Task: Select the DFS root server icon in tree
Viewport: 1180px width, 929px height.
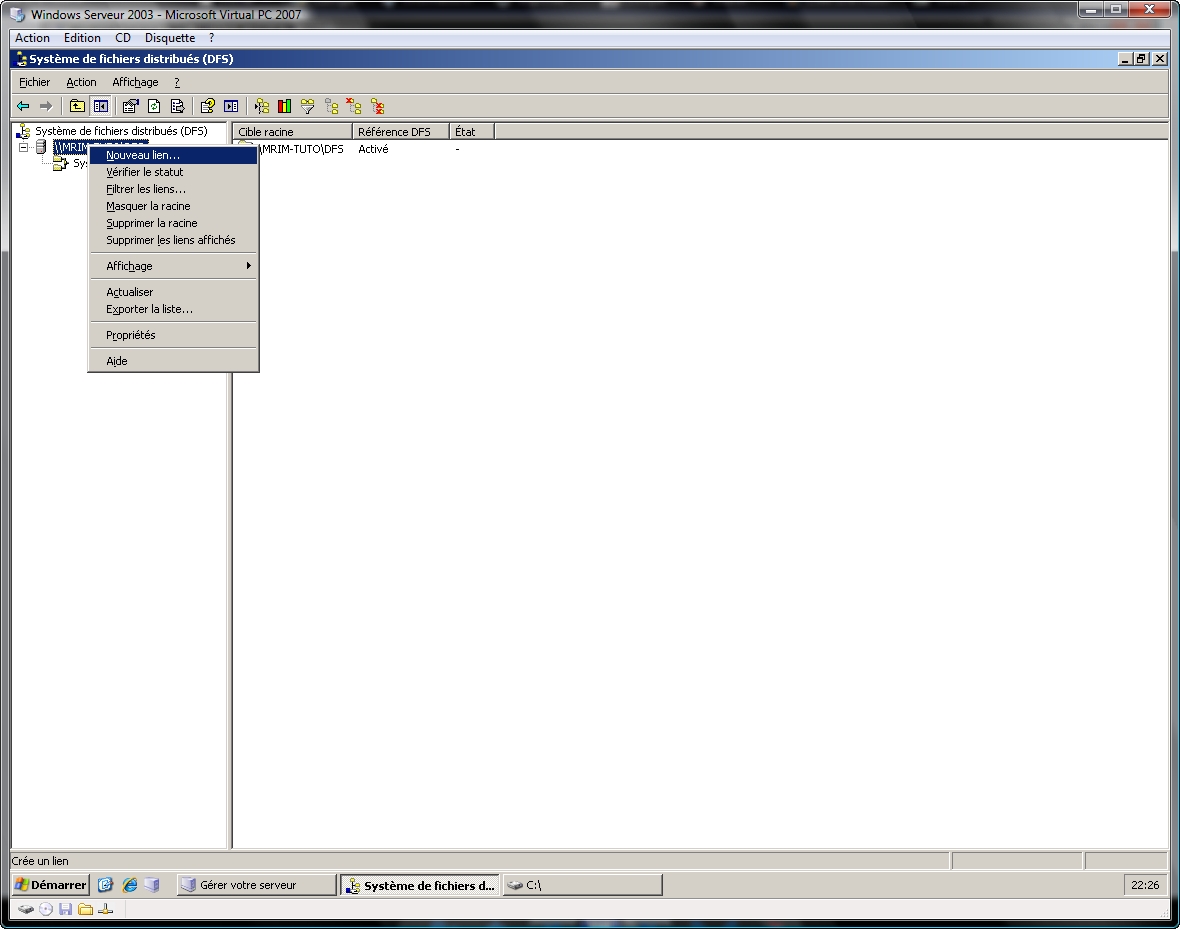Action: 41,148
